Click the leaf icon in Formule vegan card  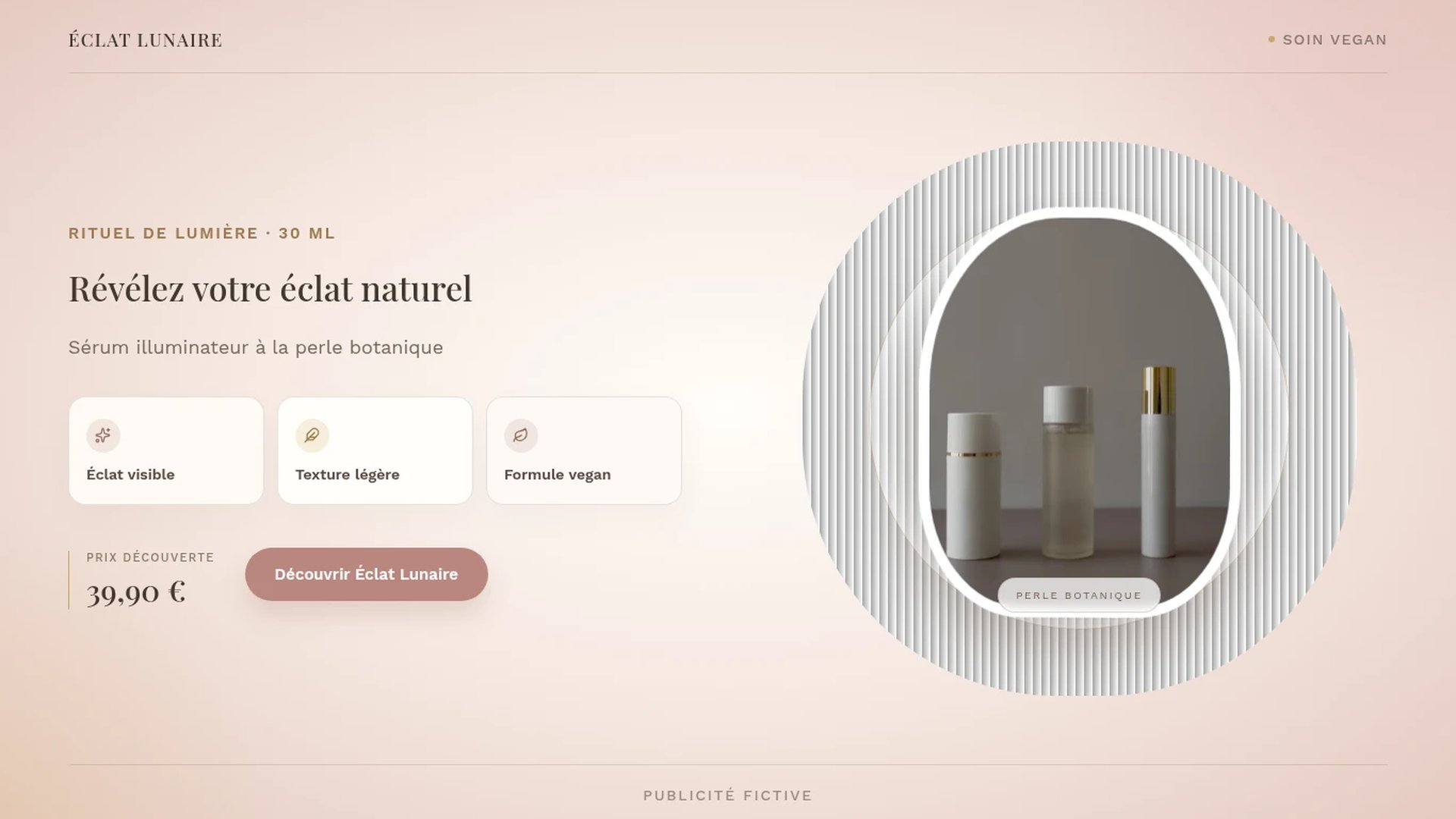[521, 435]
